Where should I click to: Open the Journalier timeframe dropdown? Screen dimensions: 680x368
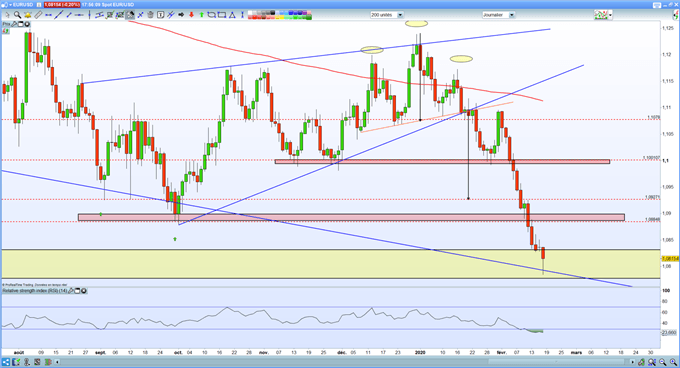click(498, 15)
